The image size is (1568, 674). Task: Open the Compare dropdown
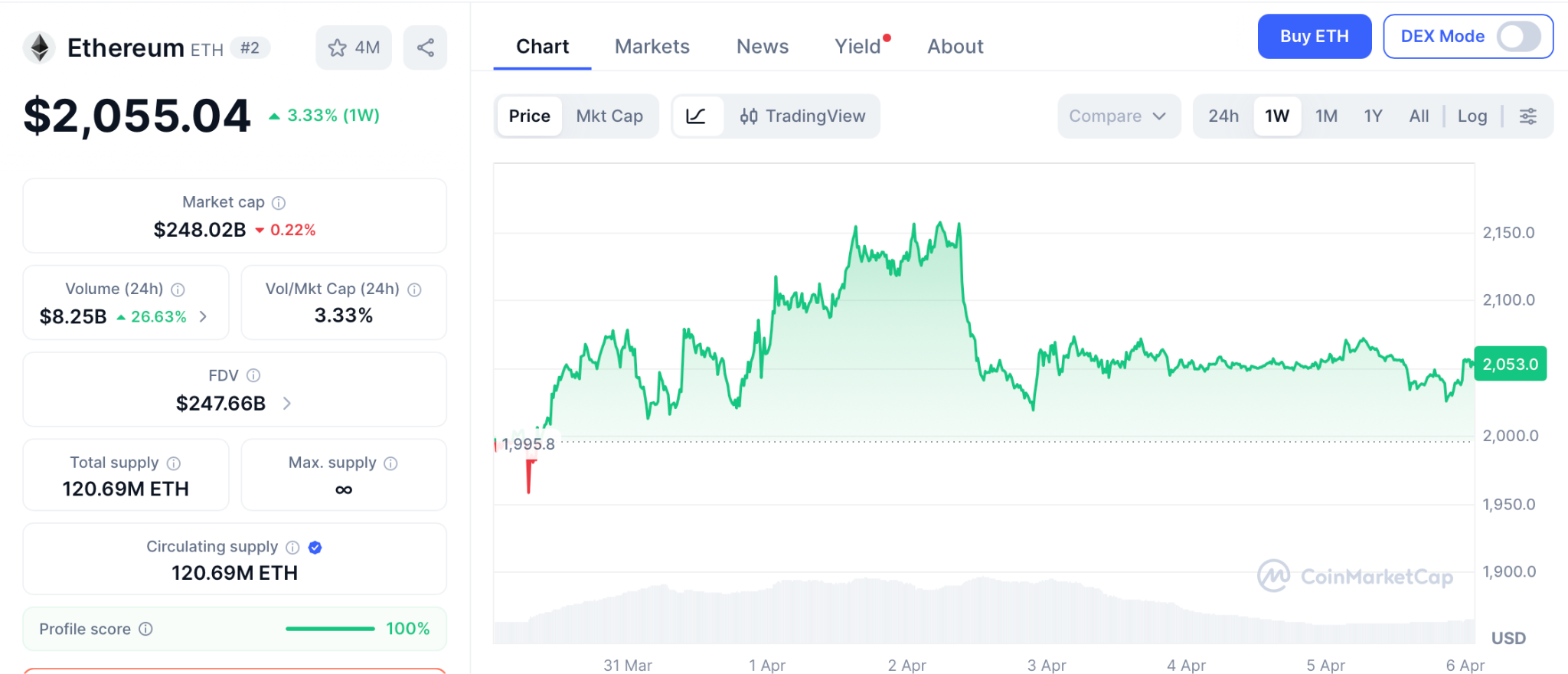coord(1118,116)
